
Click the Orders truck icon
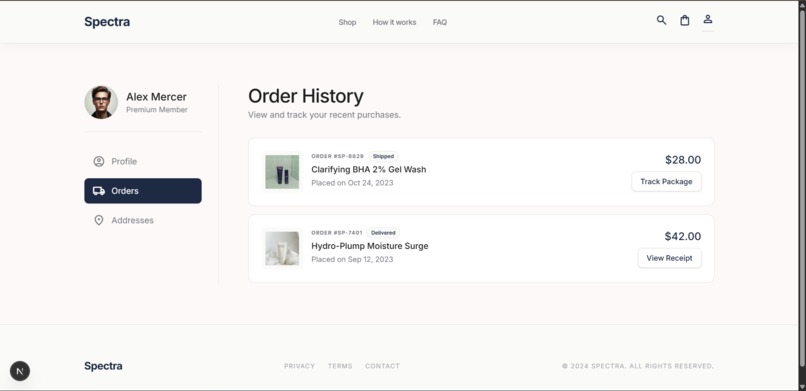tap(99, 191)
